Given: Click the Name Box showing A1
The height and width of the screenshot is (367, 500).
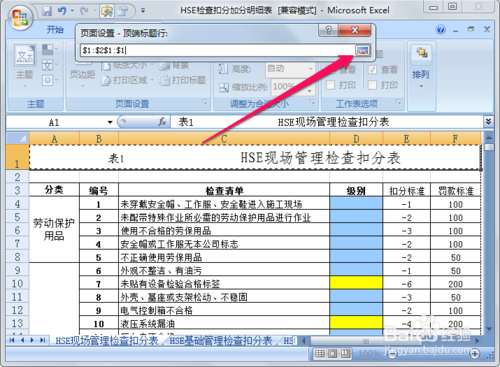Looking at the screenshot, I should (55, 122).
